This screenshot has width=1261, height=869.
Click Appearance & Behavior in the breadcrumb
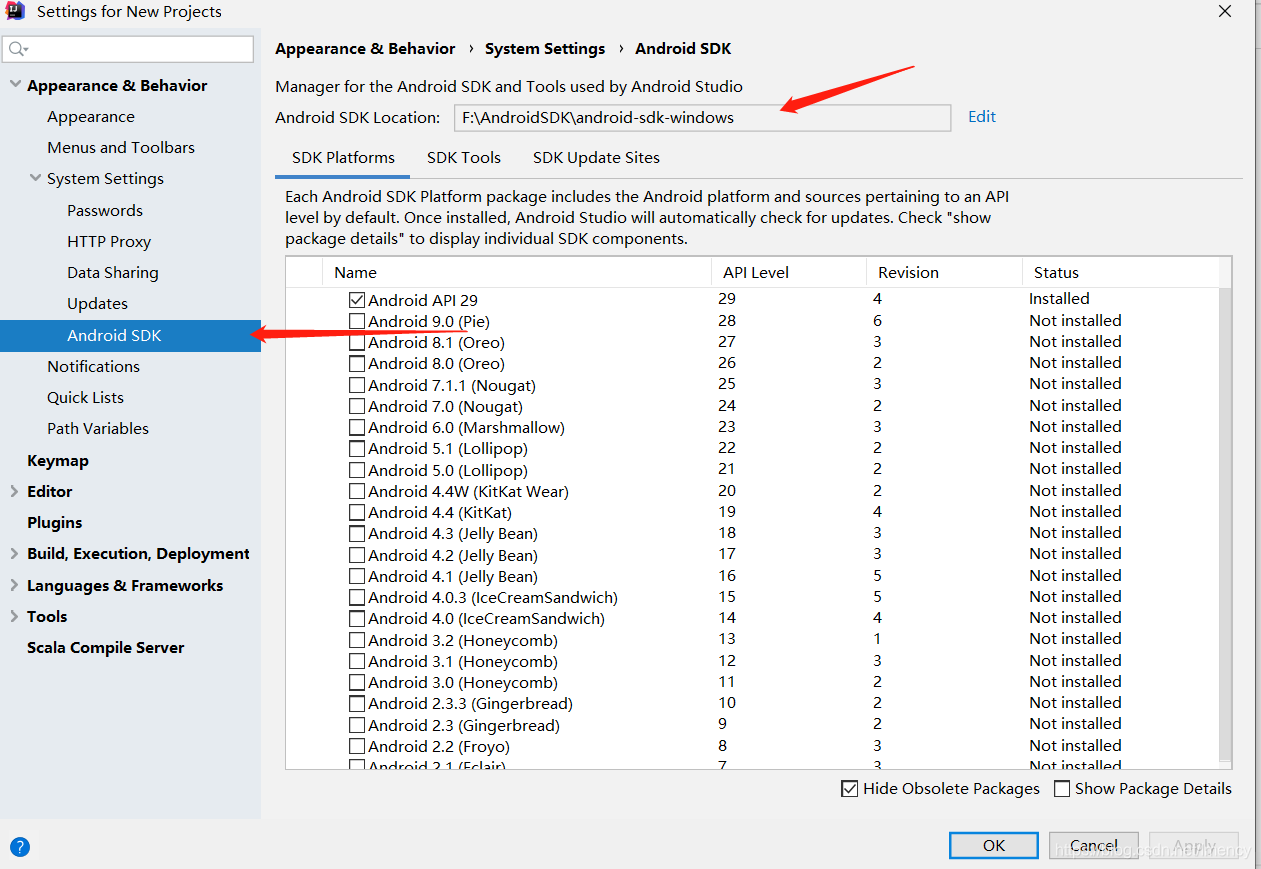365,48
